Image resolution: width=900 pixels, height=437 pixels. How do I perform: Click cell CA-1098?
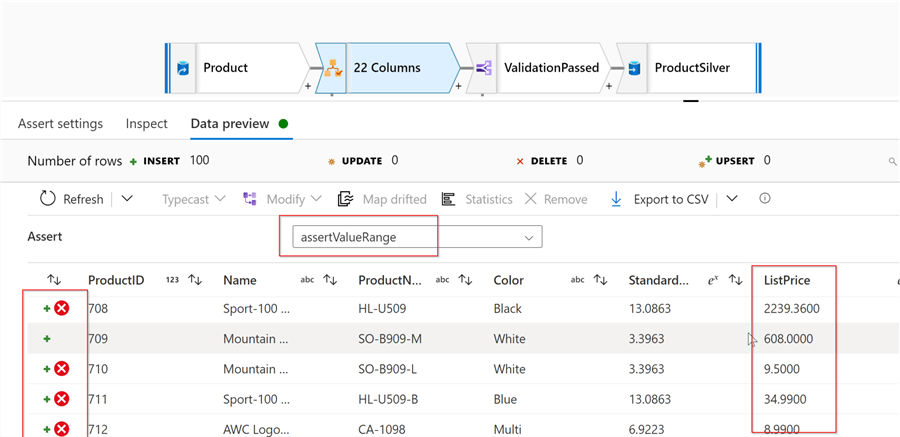tap(382, 429)
